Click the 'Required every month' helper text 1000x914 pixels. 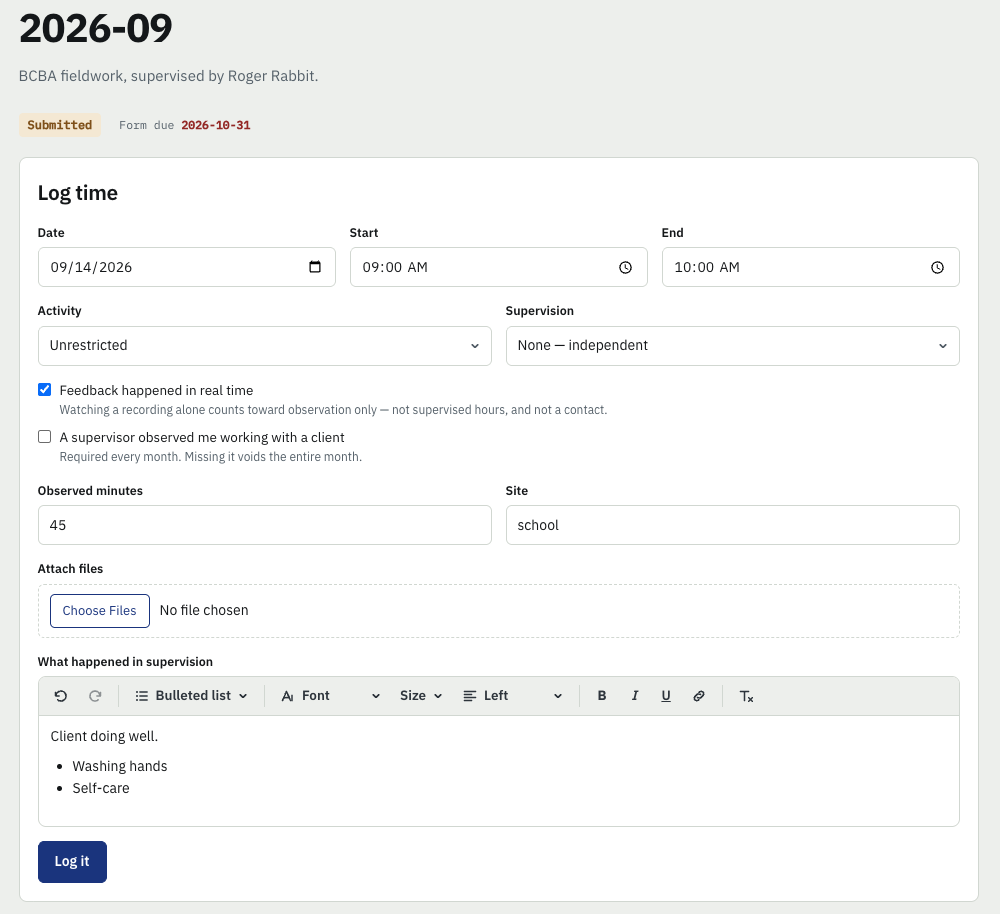210,457
